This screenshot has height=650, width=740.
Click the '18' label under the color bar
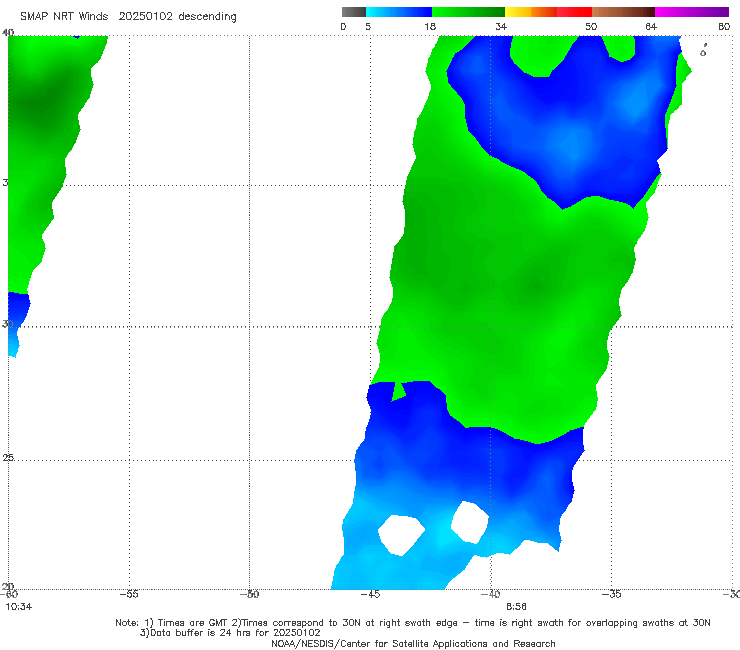pyautogui.click(x=430, y=27)
